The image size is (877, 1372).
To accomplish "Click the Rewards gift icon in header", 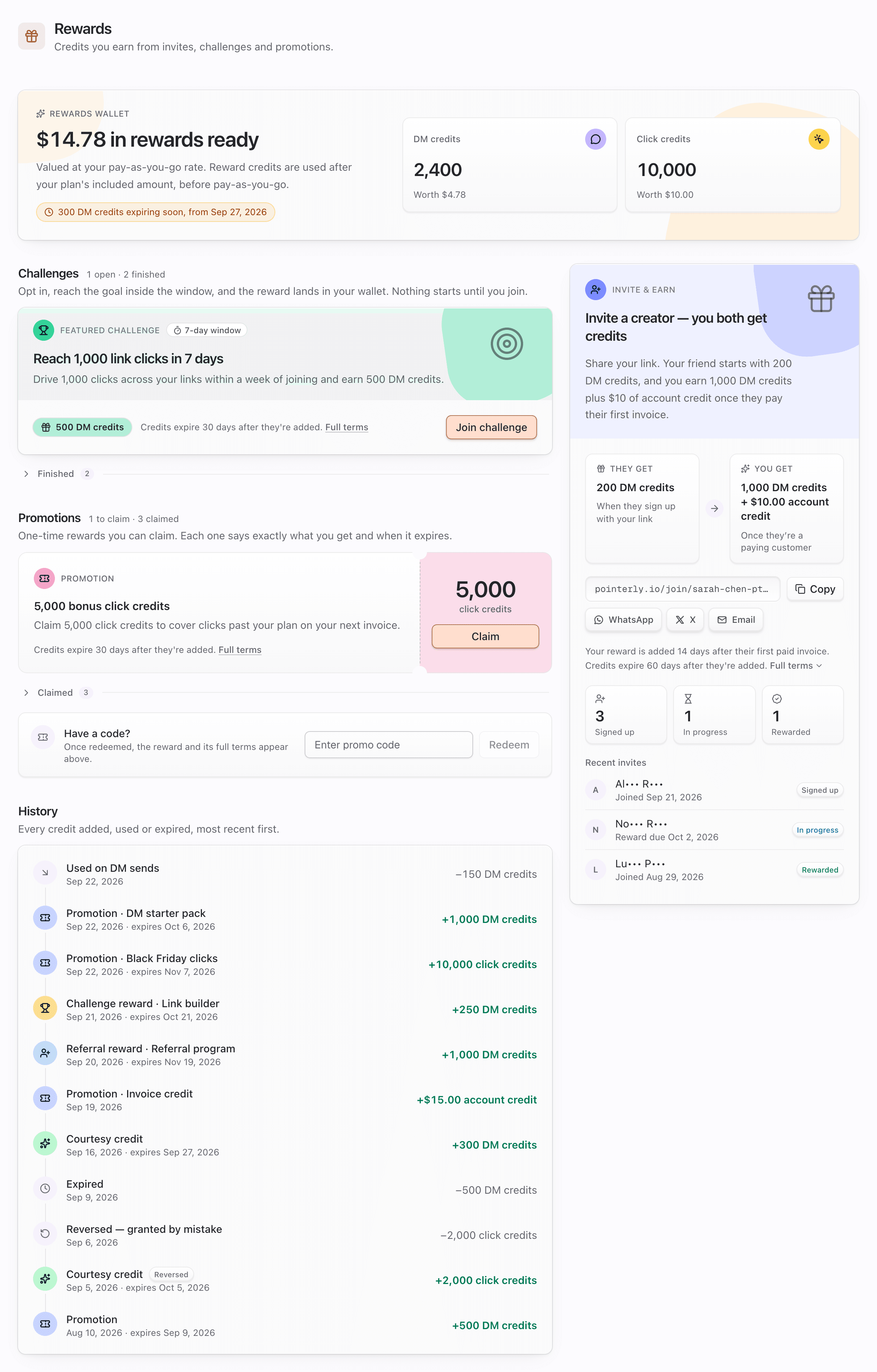I will [x=31, y=36].
